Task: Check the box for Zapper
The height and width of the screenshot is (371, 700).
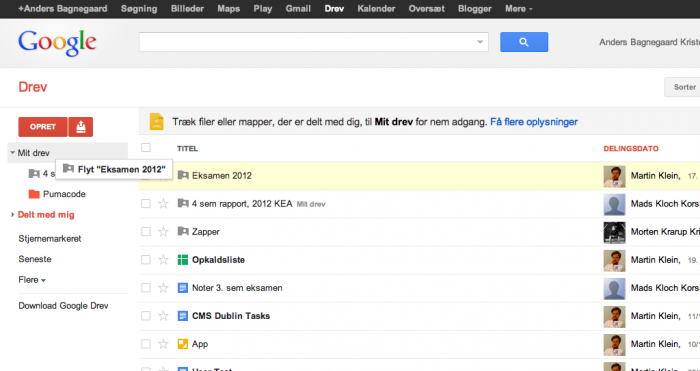Action: [146, 232]
